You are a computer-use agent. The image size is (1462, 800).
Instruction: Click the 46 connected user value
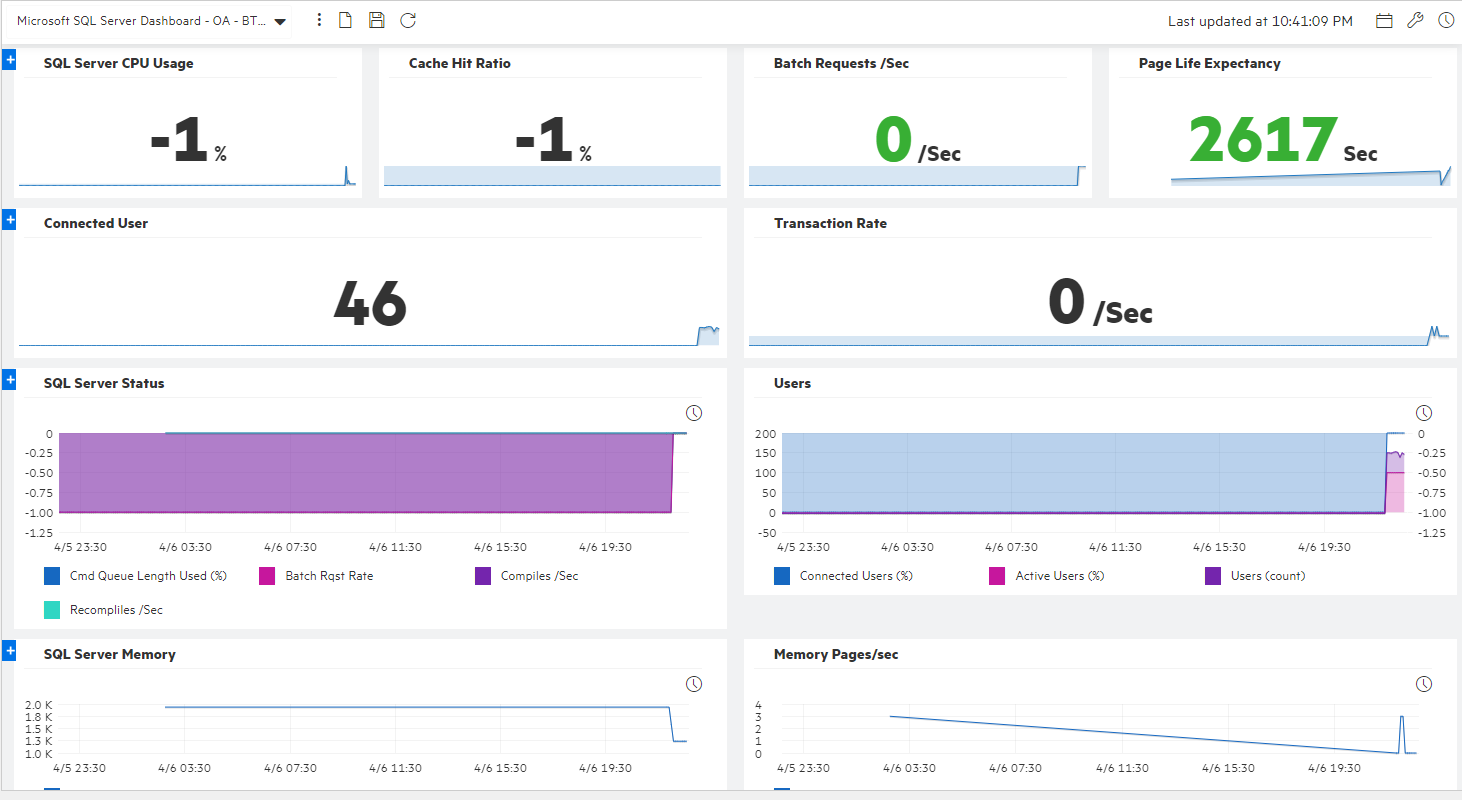pos(370,302)
